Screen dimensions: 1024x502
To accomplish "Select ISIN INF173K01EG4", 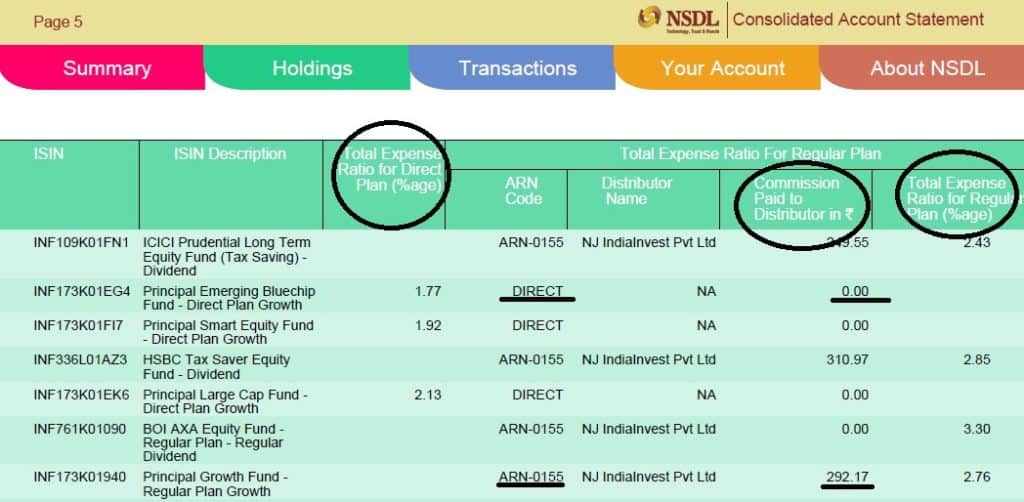I will pos(82,291).
